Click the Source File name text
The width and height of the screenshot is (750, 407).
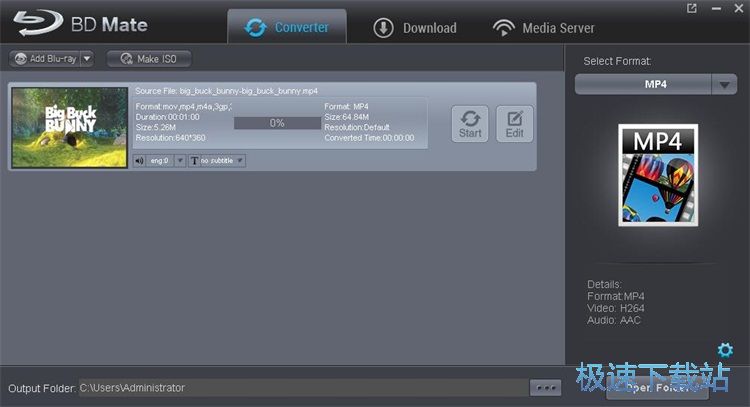pyautogui.click(x=226, y=91)
